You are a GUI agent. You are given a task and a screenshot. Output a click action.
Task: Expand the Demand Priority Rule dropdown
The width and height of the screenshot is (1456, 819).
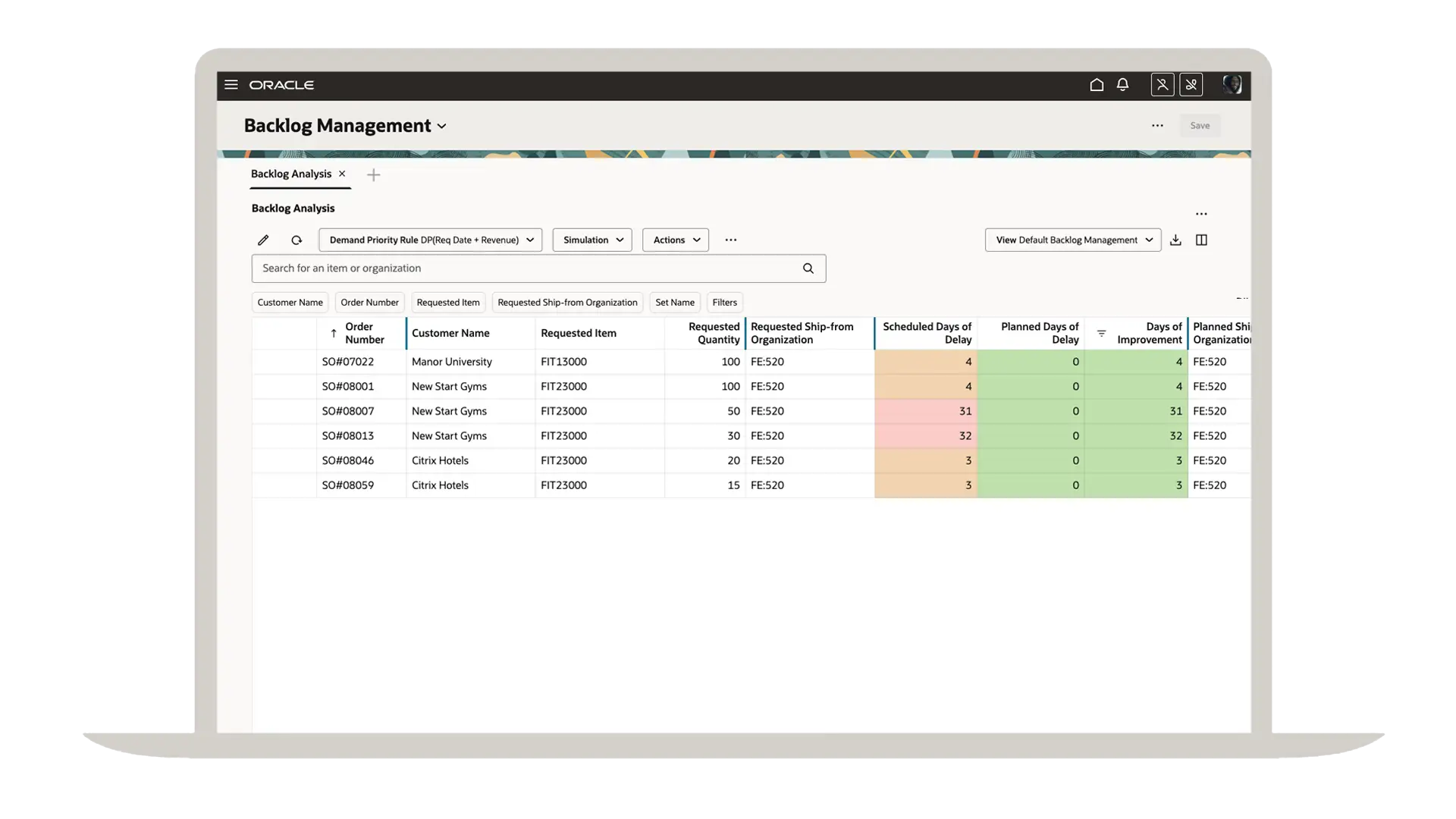430,240
